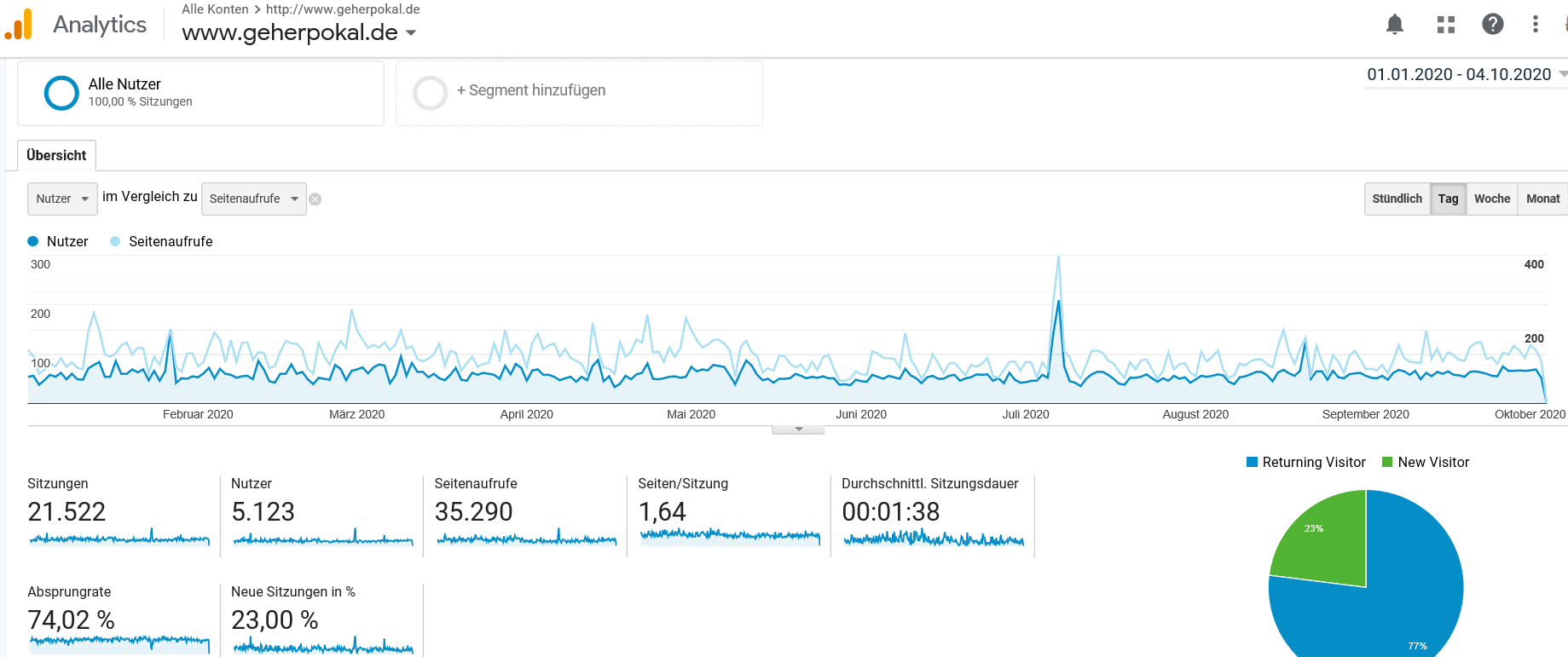Click the Alle Nutzer segment card
The image size is (1568, 657).
click(200, 93)
